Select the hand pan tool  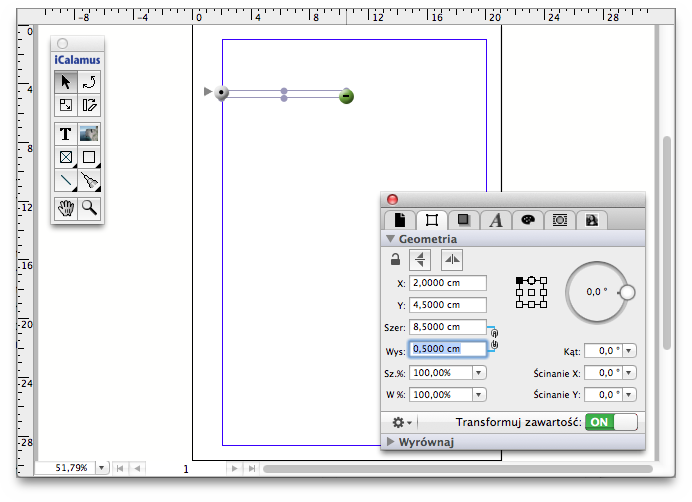tap(66, 208)
